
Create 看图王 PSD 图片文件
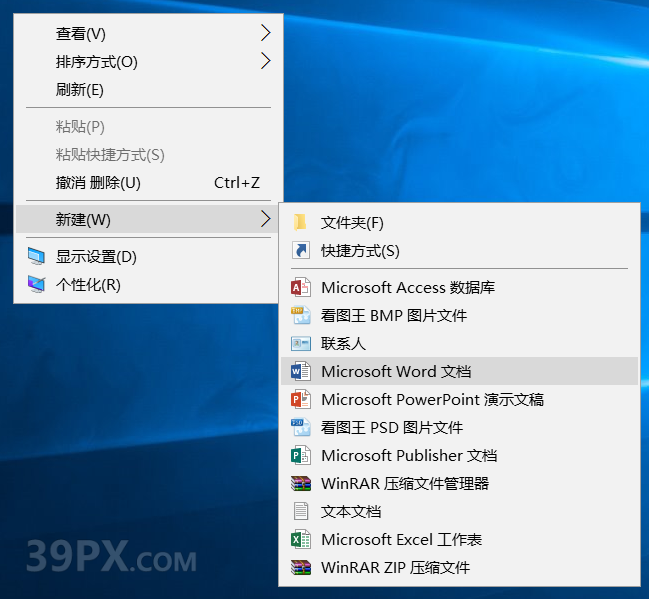[x=459, y=427]
